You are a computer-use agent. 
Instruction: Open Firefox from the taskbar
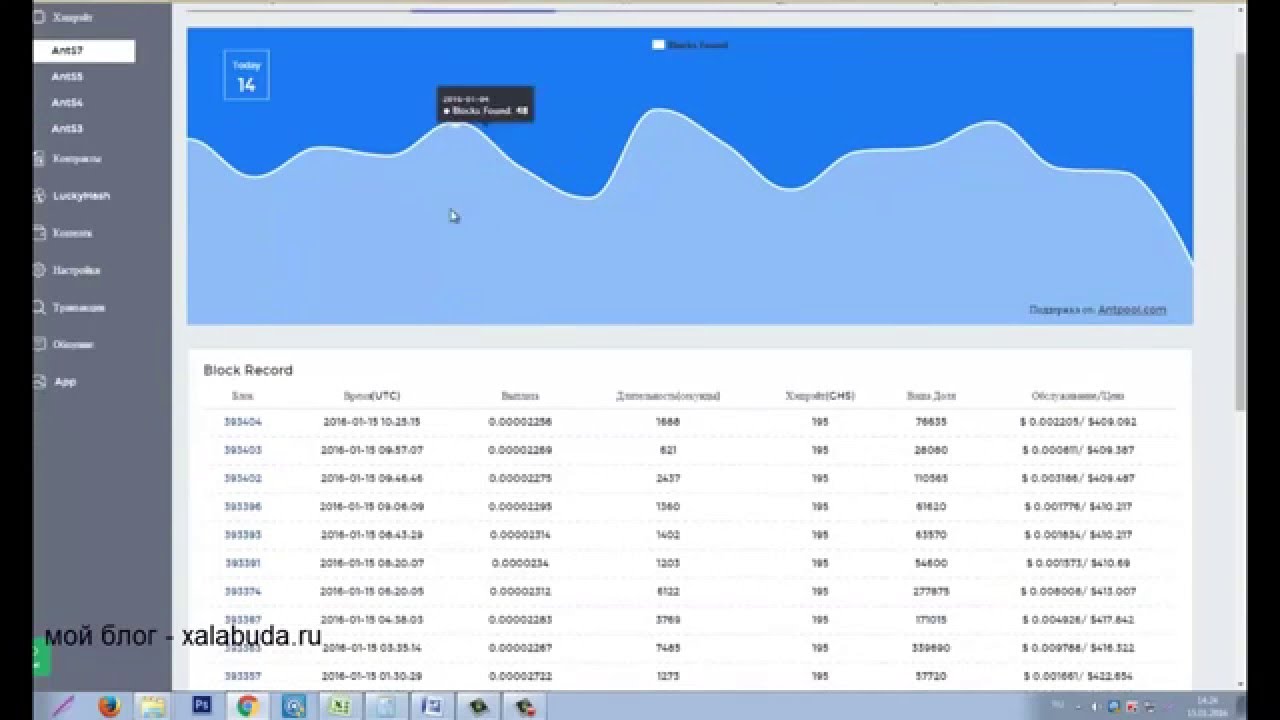[x=109, y=706]
